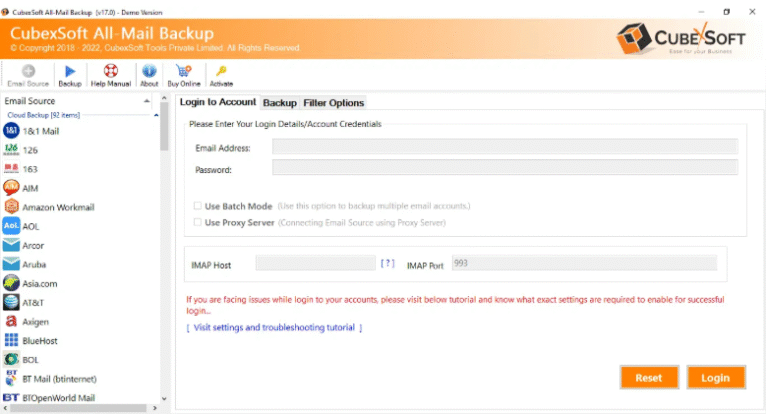The width and height of the screenshot is (768, 414).
Task: Start Backup from the toolbar
Action: click(x=70, y=72)
